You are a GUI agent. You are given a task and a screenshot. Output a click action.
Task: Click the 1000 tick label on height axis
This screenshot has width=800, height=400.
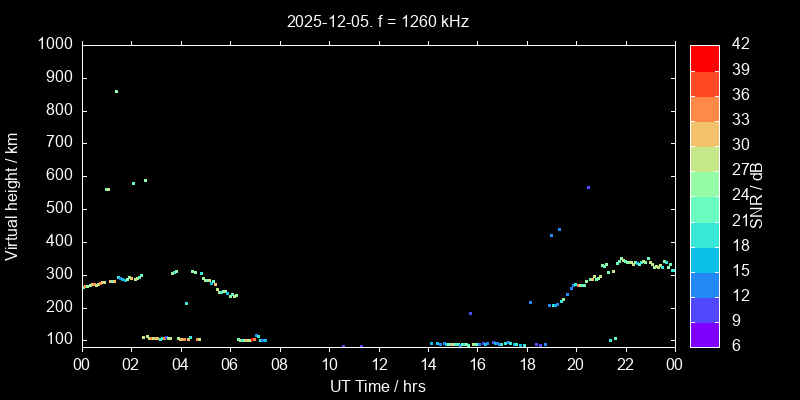coord(54,45)
